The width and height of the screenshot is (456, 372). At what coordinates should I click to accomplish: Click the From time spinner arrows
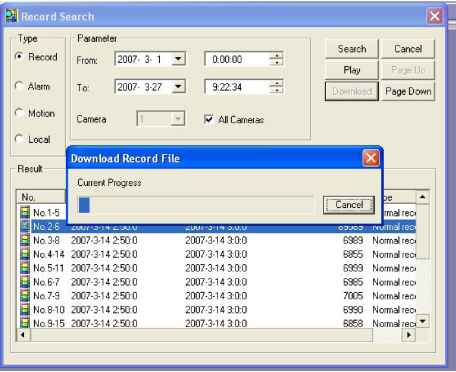[276, 59]
